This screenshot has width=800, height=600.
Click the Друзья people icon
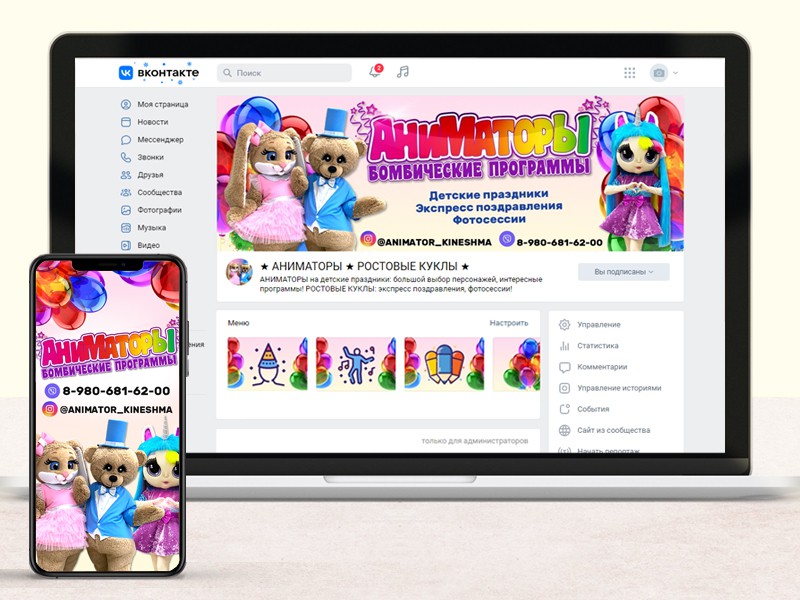(x=126, y=174)
